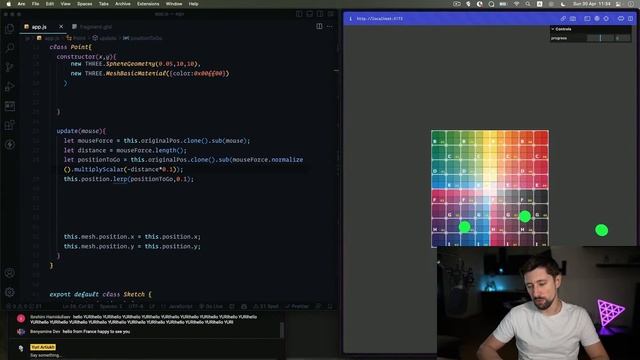Viewport: 640px width, 360px height.
Task: Click the split view icon in browser toolbar
Action: click(630, 19)
